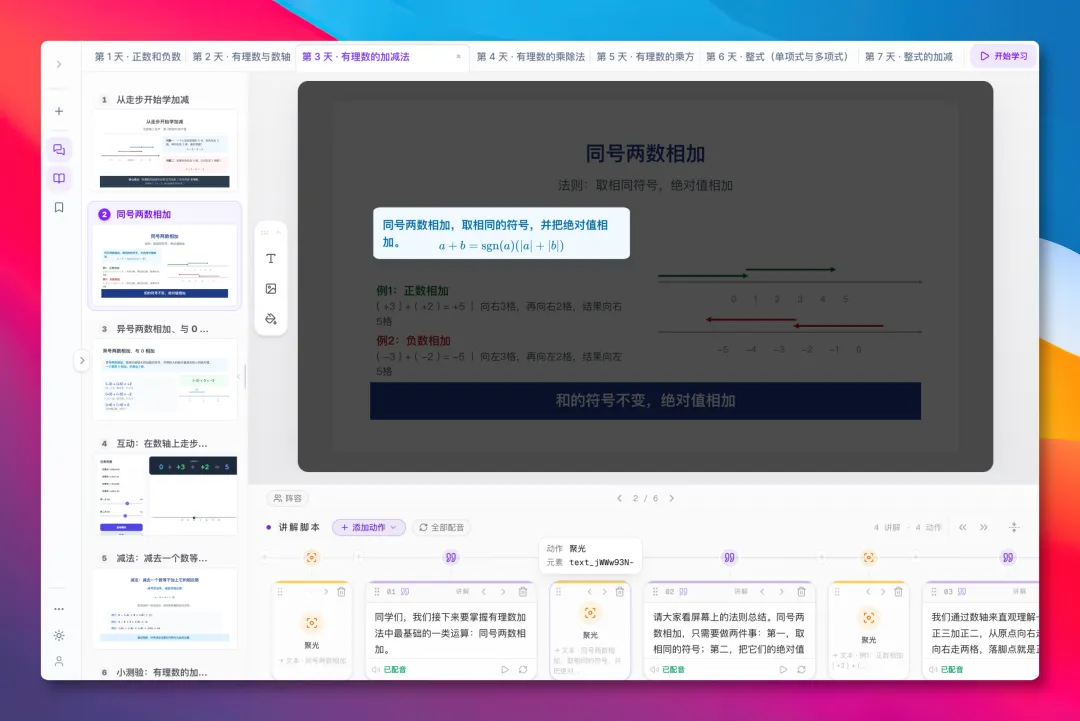Switch to tab 第 1 天 · 正数和负数
The width and height of the screenshot is (1080, 721).
click(x=138, y=56)
